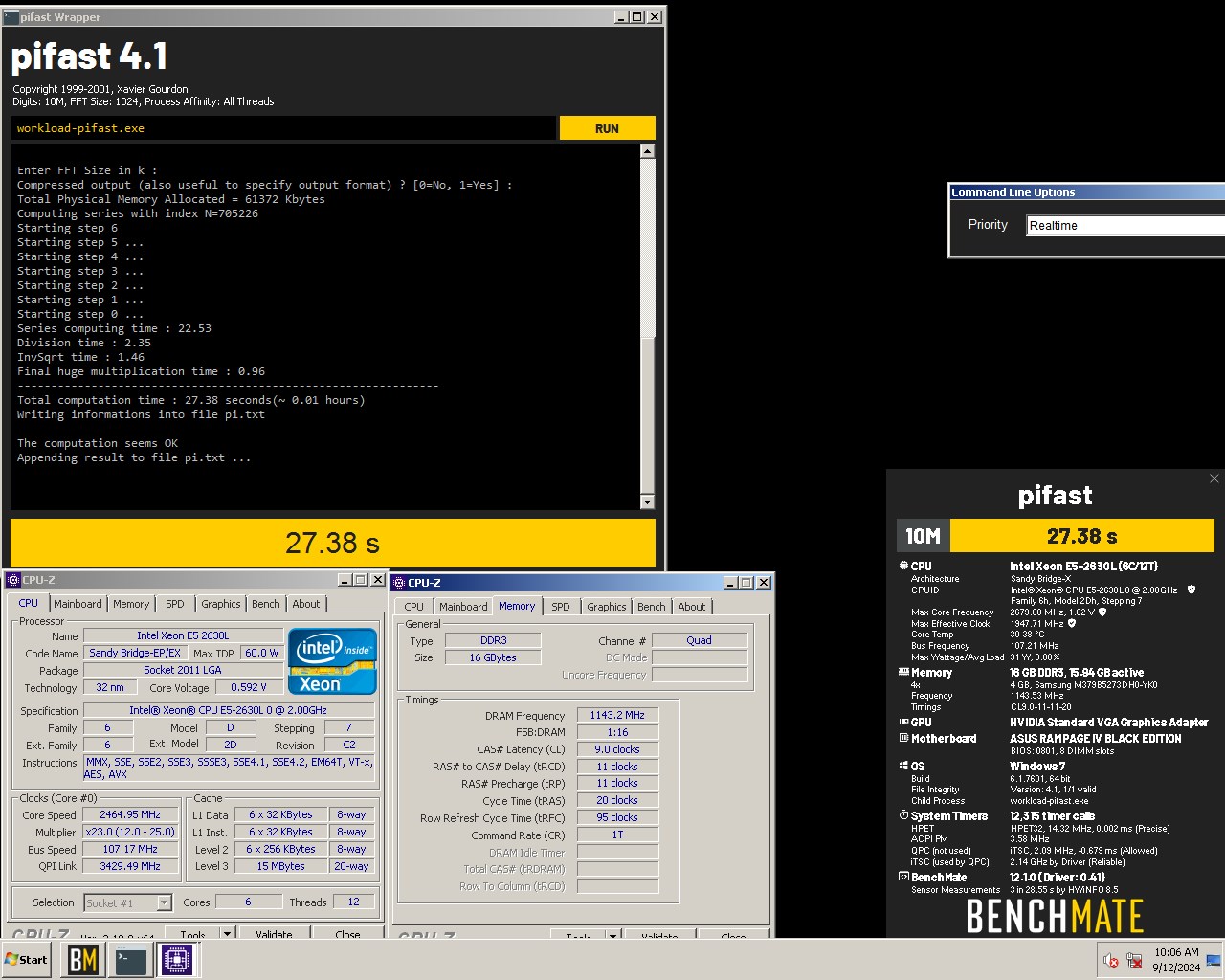This screenshot has height=980, width=1225.
Task: Switch to Bench tab in right CPU-Z
Action: (x=652, y=607)
